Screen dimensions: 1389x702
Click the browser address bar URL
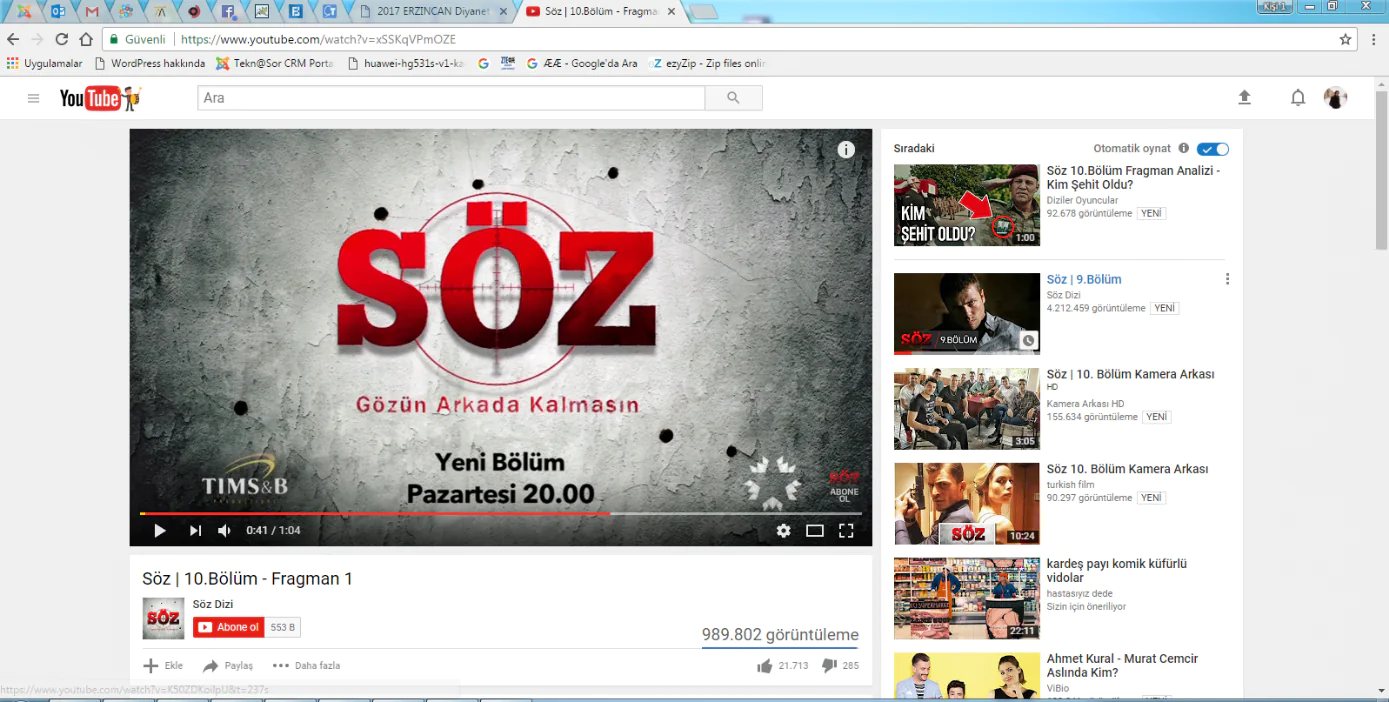point(319,39)
